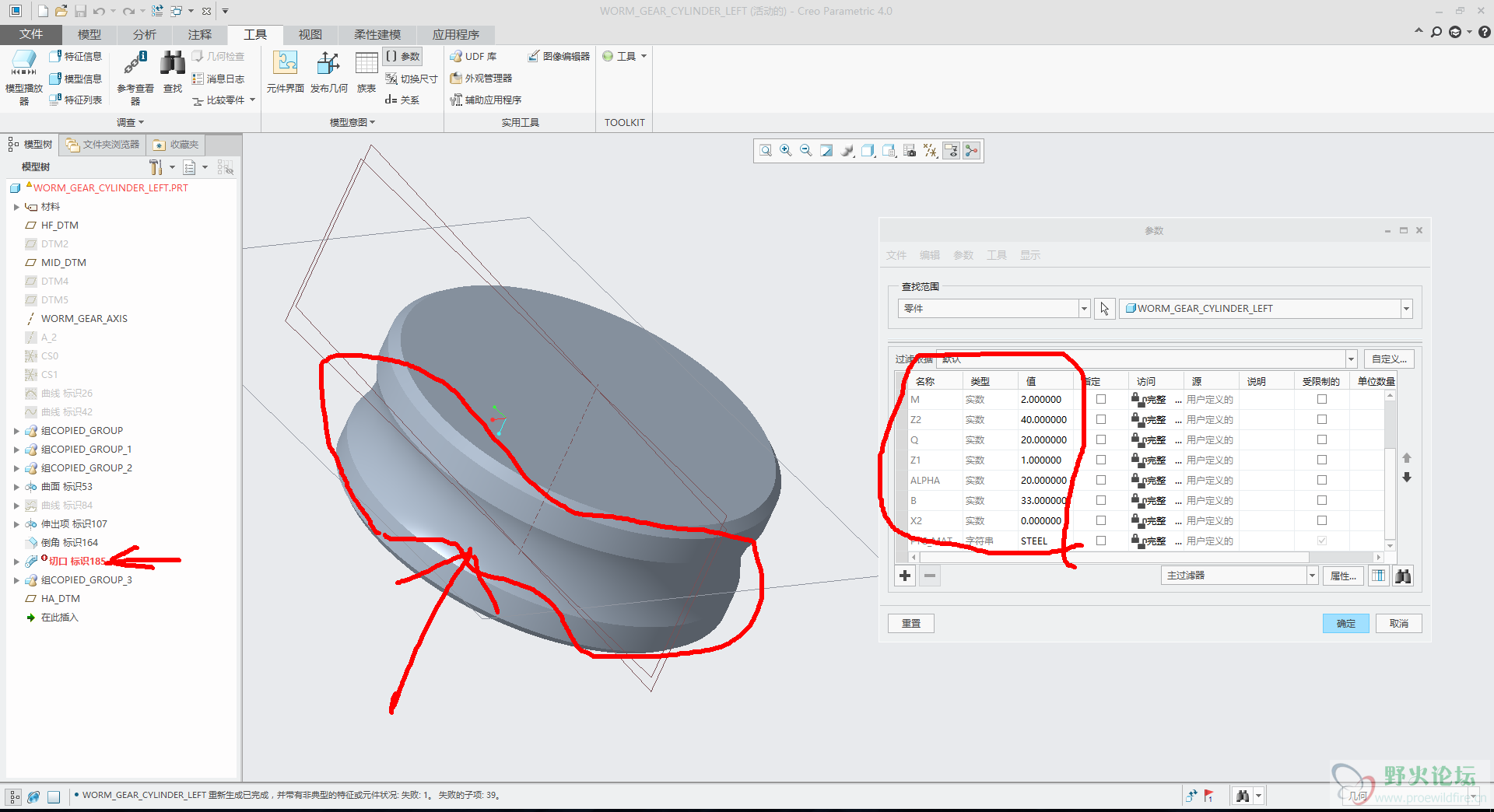Open the 参数 parameters ribbon button
This screenshot has height=812, width=1494.
click(402, 56)
